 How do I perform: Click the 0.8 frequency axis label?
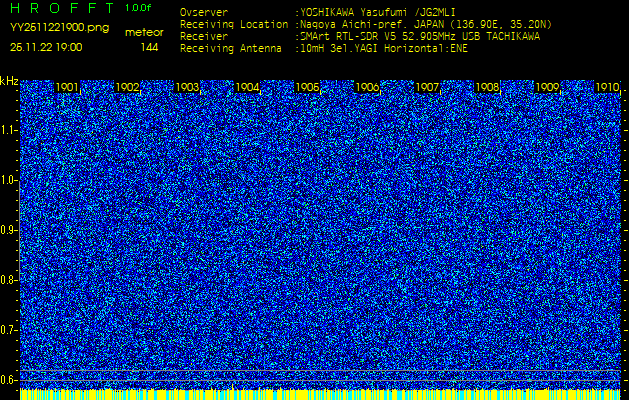pos(8,280)
